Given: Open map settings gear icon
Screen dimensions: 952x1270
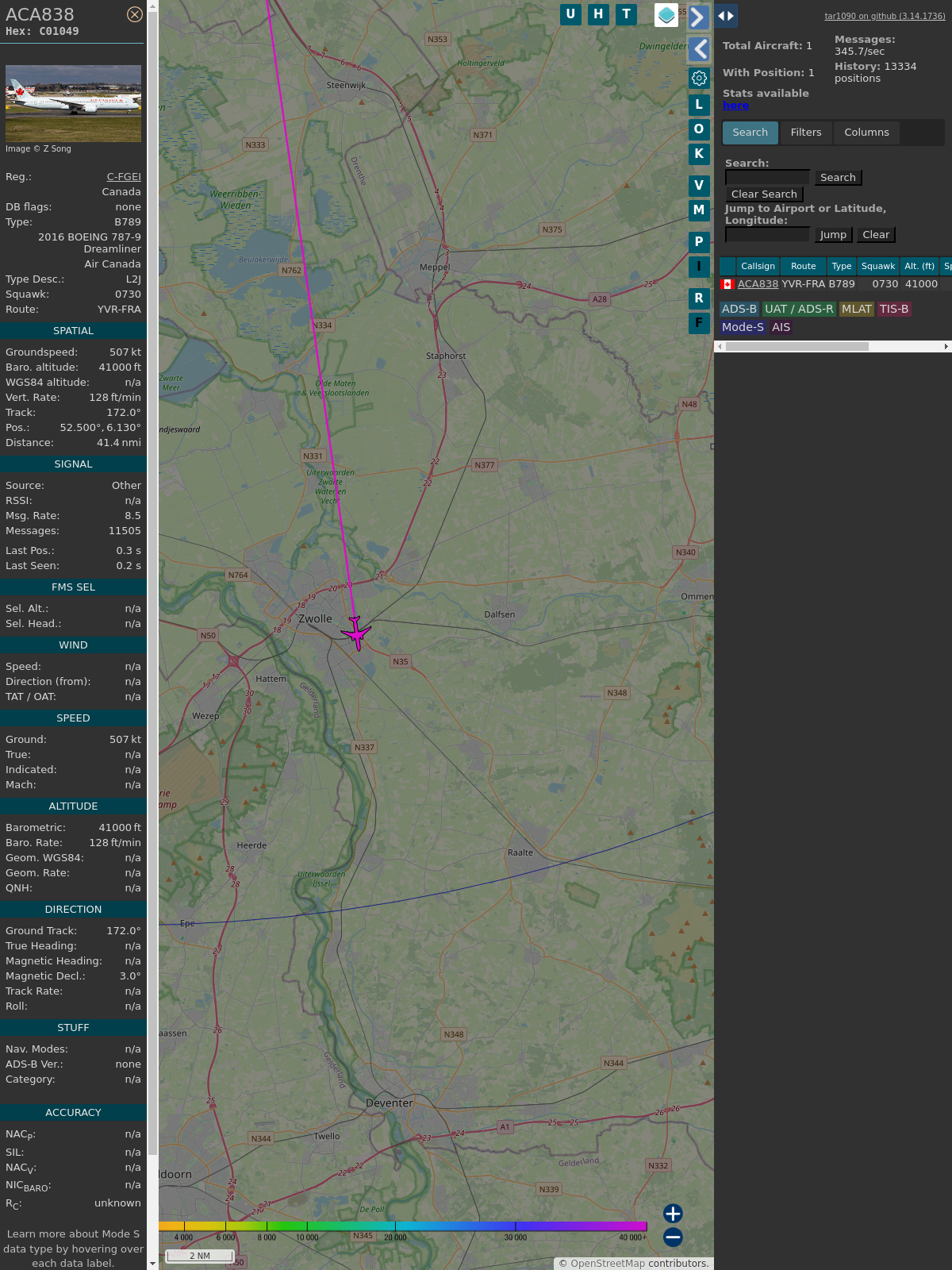Looking at the screenshot, I should pyautogui.click(x=699, y=78).
